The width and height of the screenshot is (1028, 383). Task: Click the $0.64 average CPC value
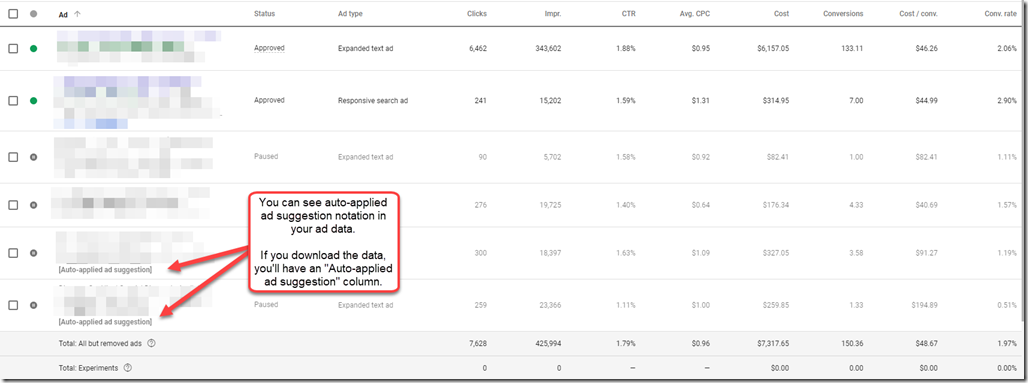pos(701,205)
